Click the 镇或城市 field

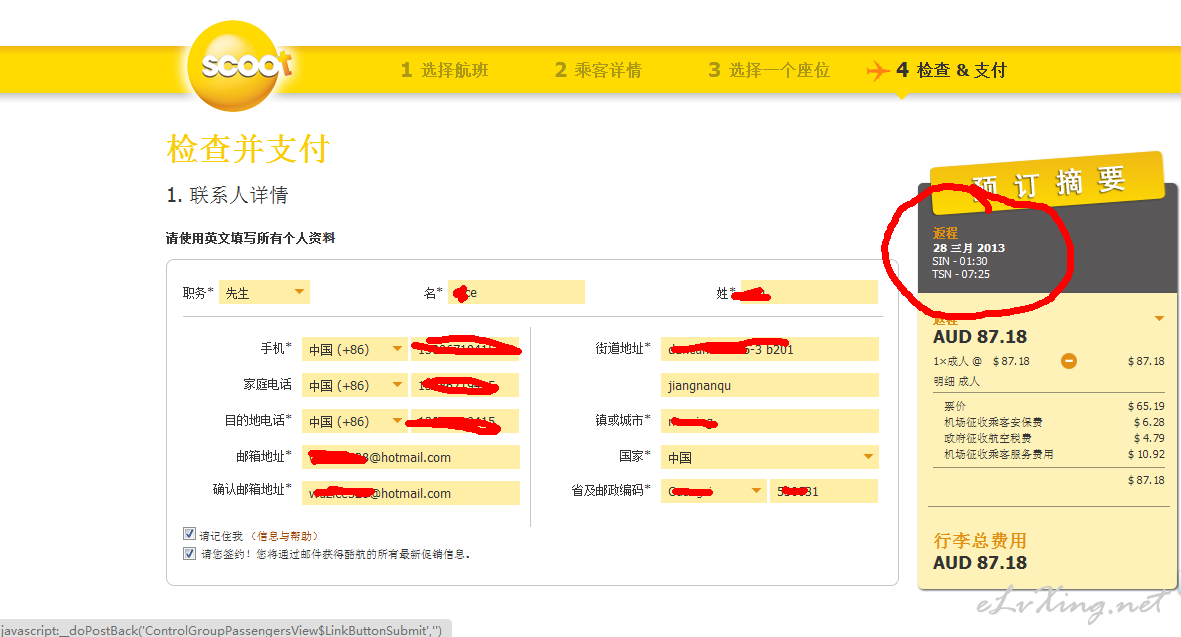[x=770, y=421]
